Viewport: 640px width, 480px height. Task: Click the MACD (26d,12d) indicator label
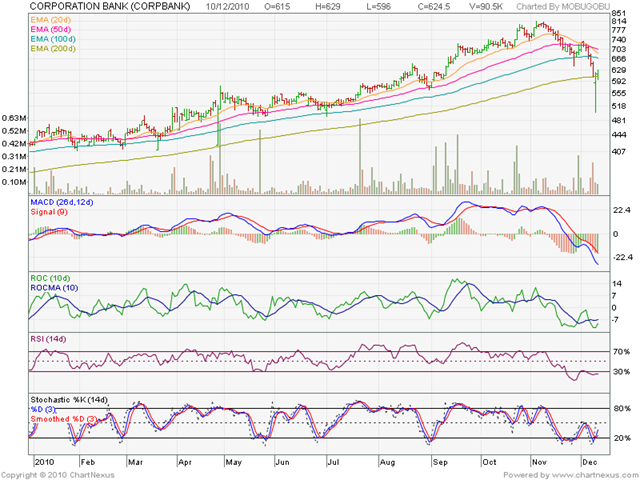point(62,202)
